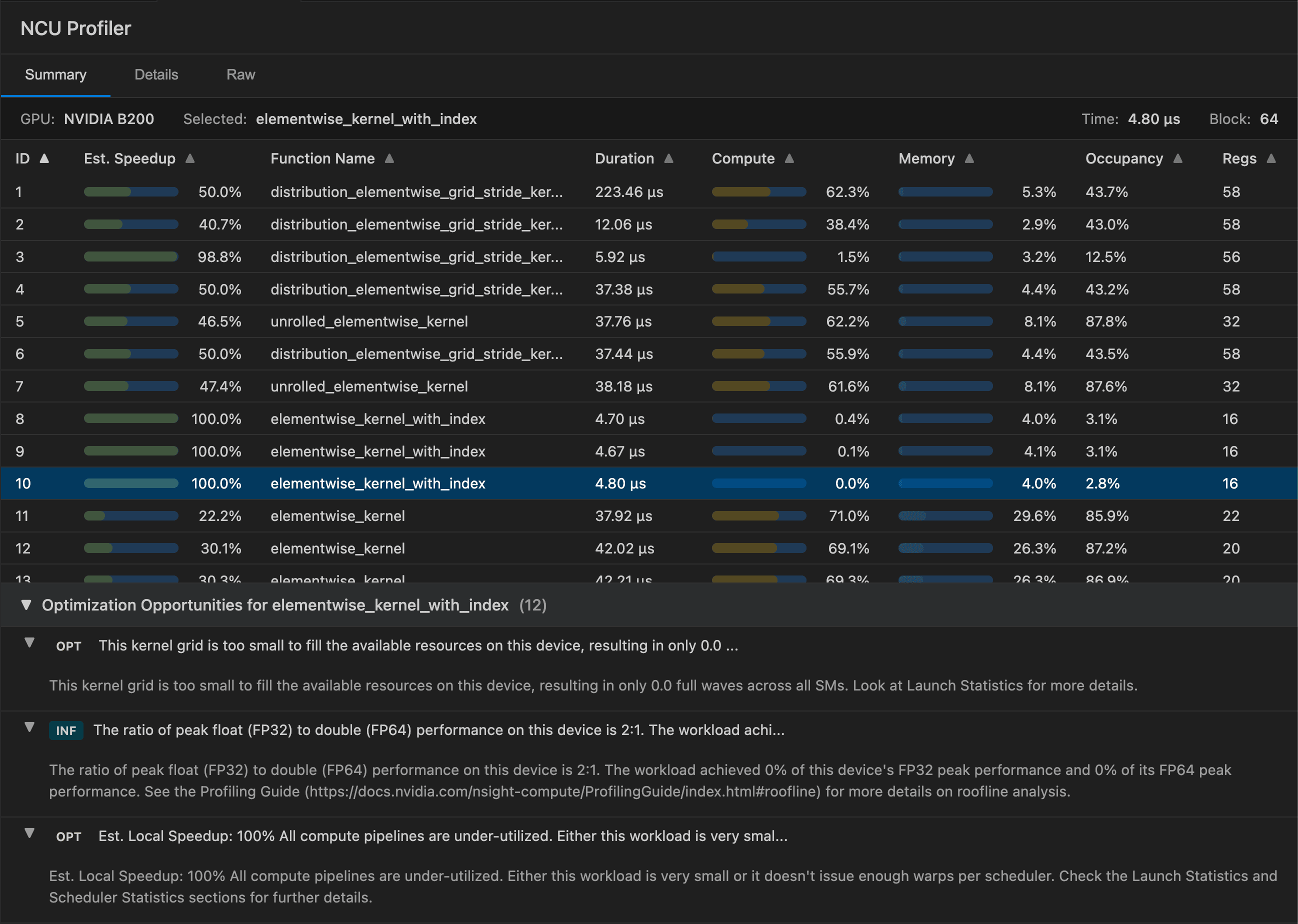The image size is (1298, 924).
Task: Collapse the kernel grid too small OPT entry
Action: click(x=29, y=644)
